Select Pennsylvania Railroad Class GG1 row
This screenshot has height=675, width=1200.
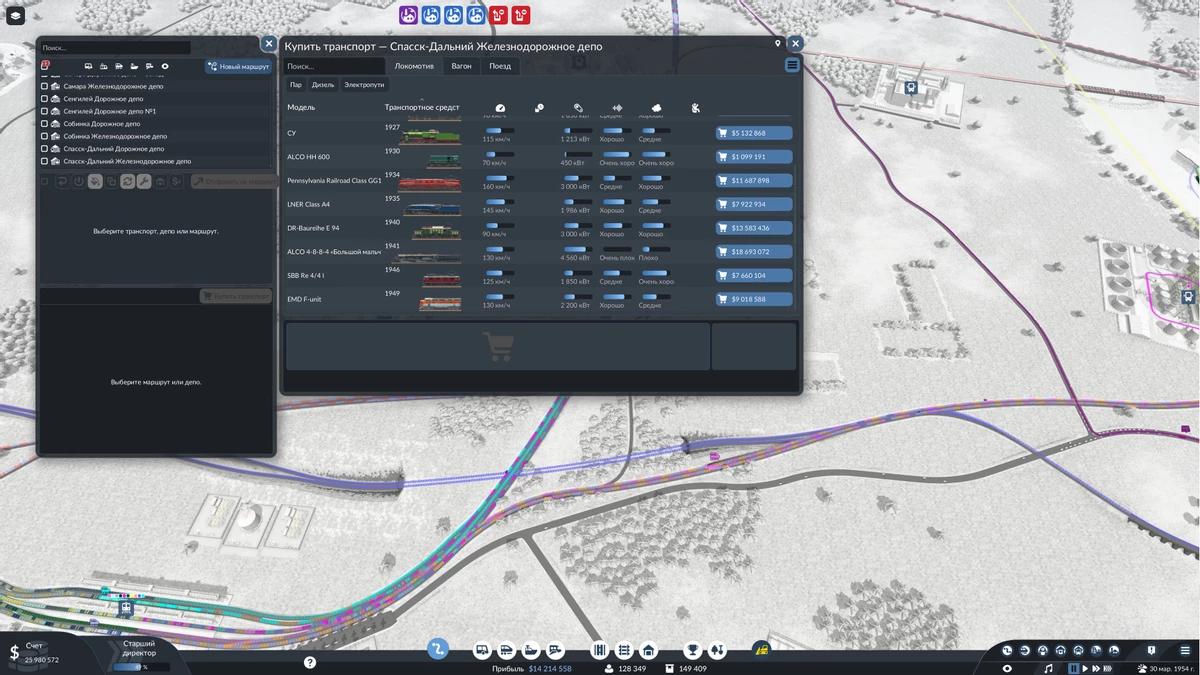(541, 181)
